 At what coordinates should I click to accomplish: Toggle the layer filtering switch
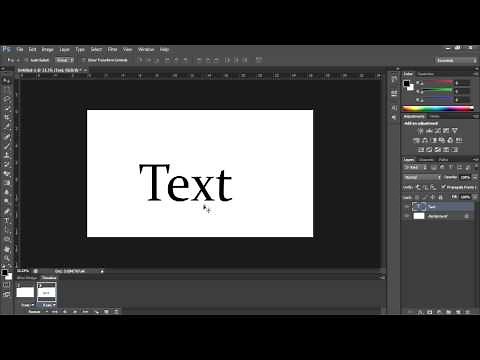tap(476, 167)
